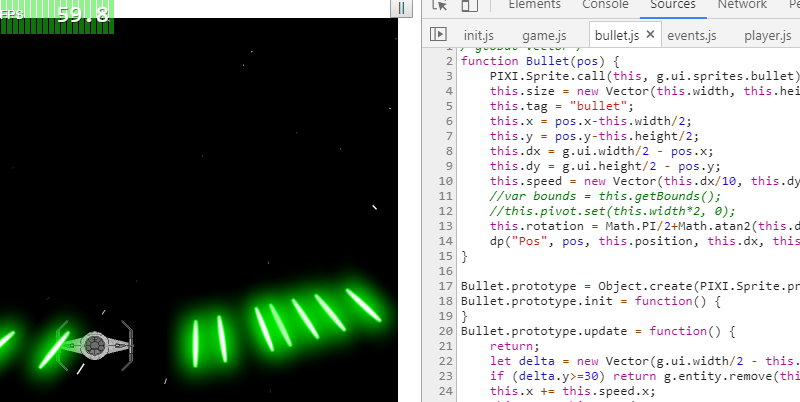Set breakpoint on line number 21

point(445,346)
